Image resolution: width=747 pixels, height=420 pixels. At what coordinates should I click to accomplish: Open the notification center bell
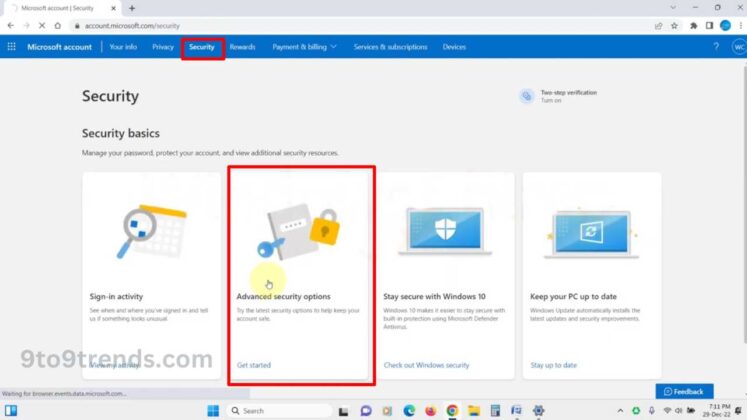[x=738, y=410]
